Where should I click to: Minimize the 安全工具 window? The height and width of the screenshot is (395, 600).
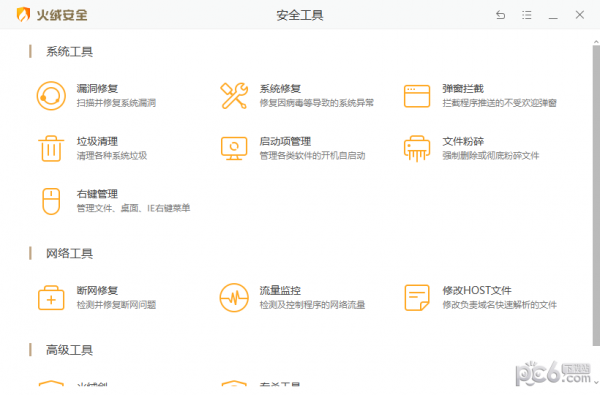(x=553, y=15)
